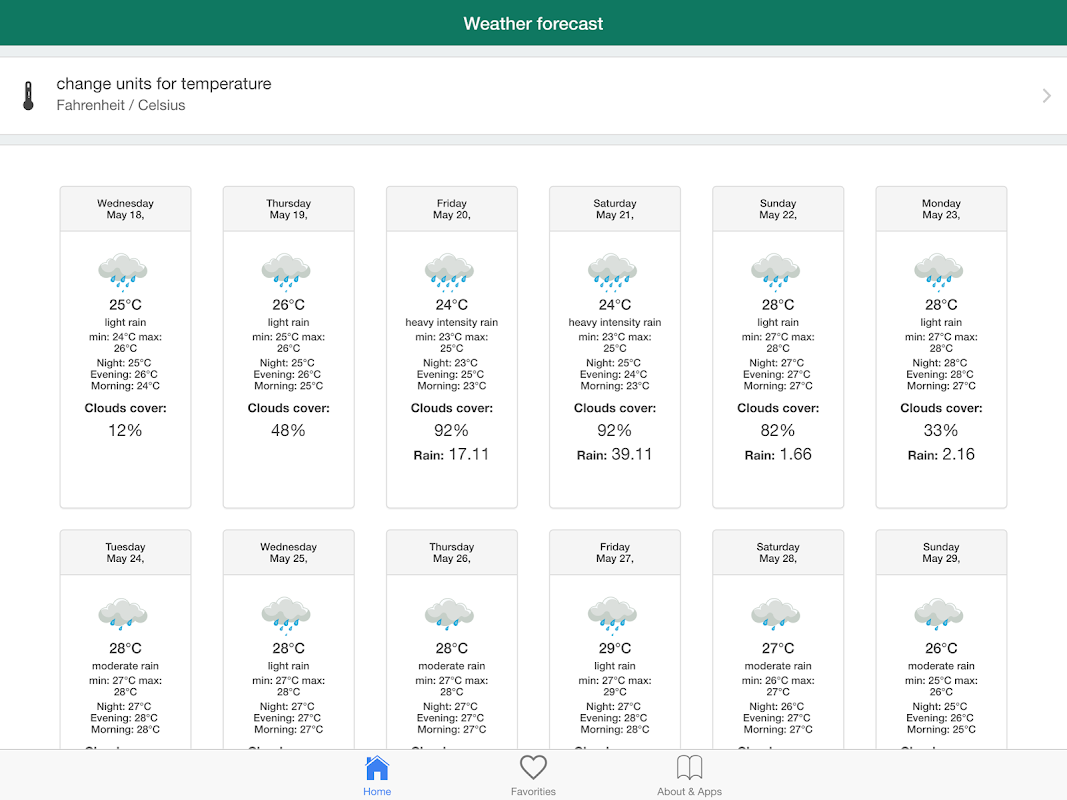Screen dimensions: 1067x800
Task: Click the Thursday May 26 card header
Action: pos(452,552)
